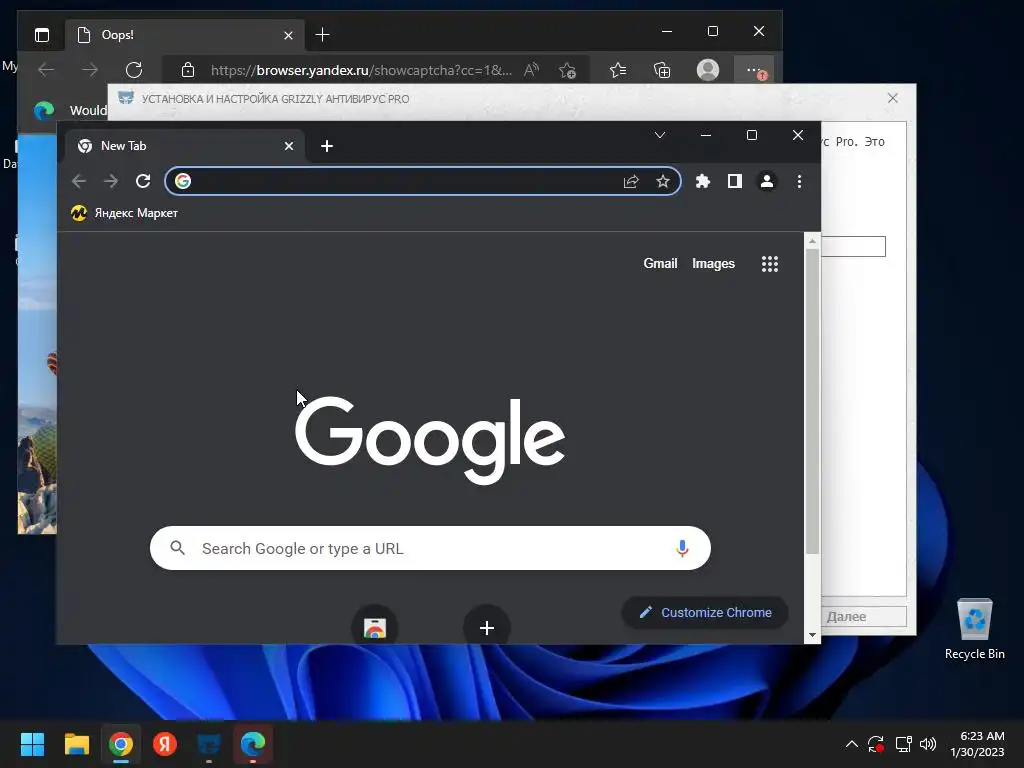Open volume control in system tray

tap(927, 744)
